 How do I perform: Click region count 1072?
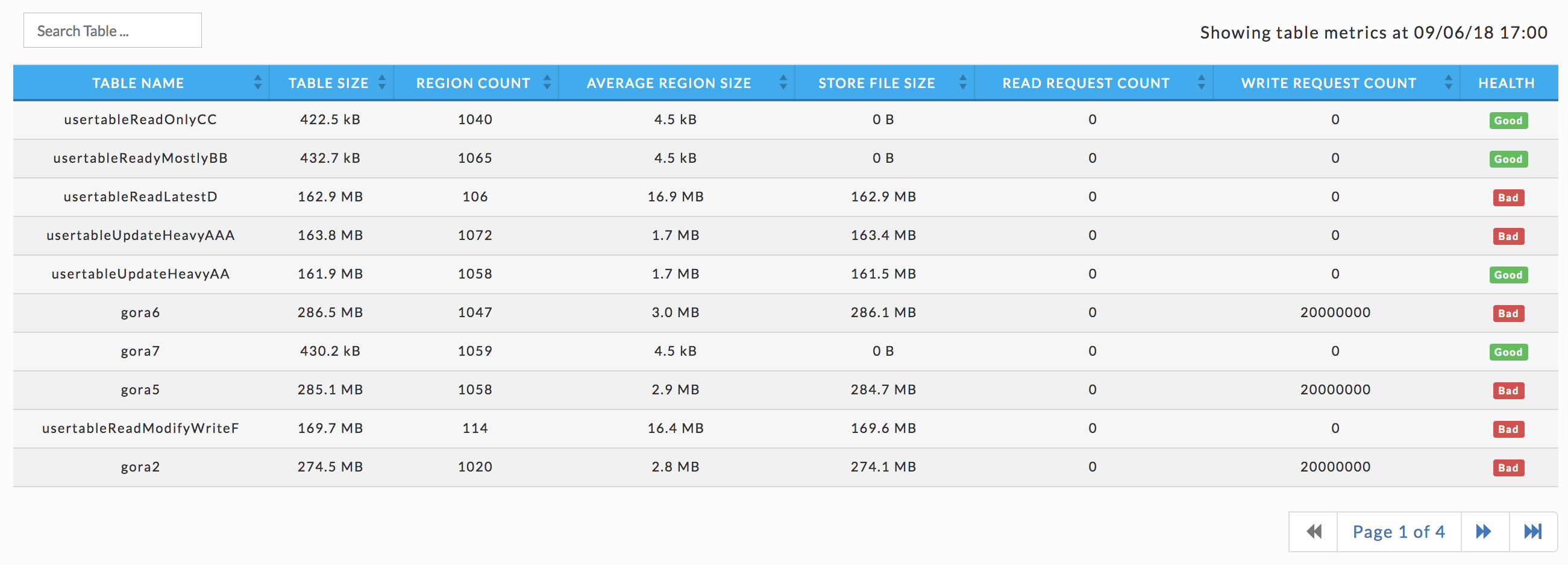coord(475,235)
